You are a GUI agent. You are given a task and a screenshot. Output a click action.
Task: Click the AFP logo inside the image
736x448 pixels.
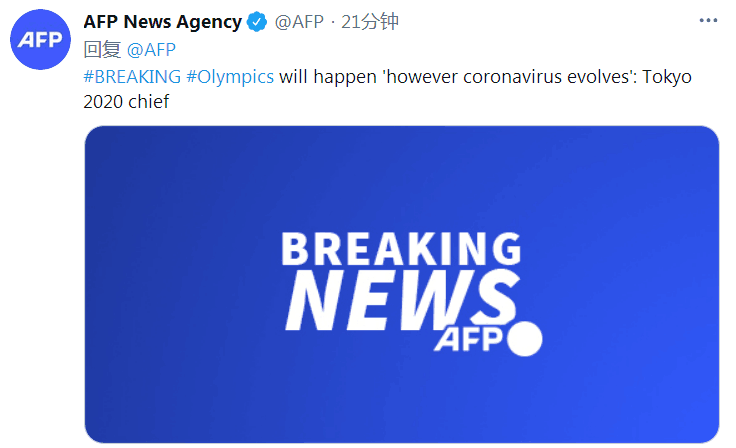coord(470,339)
